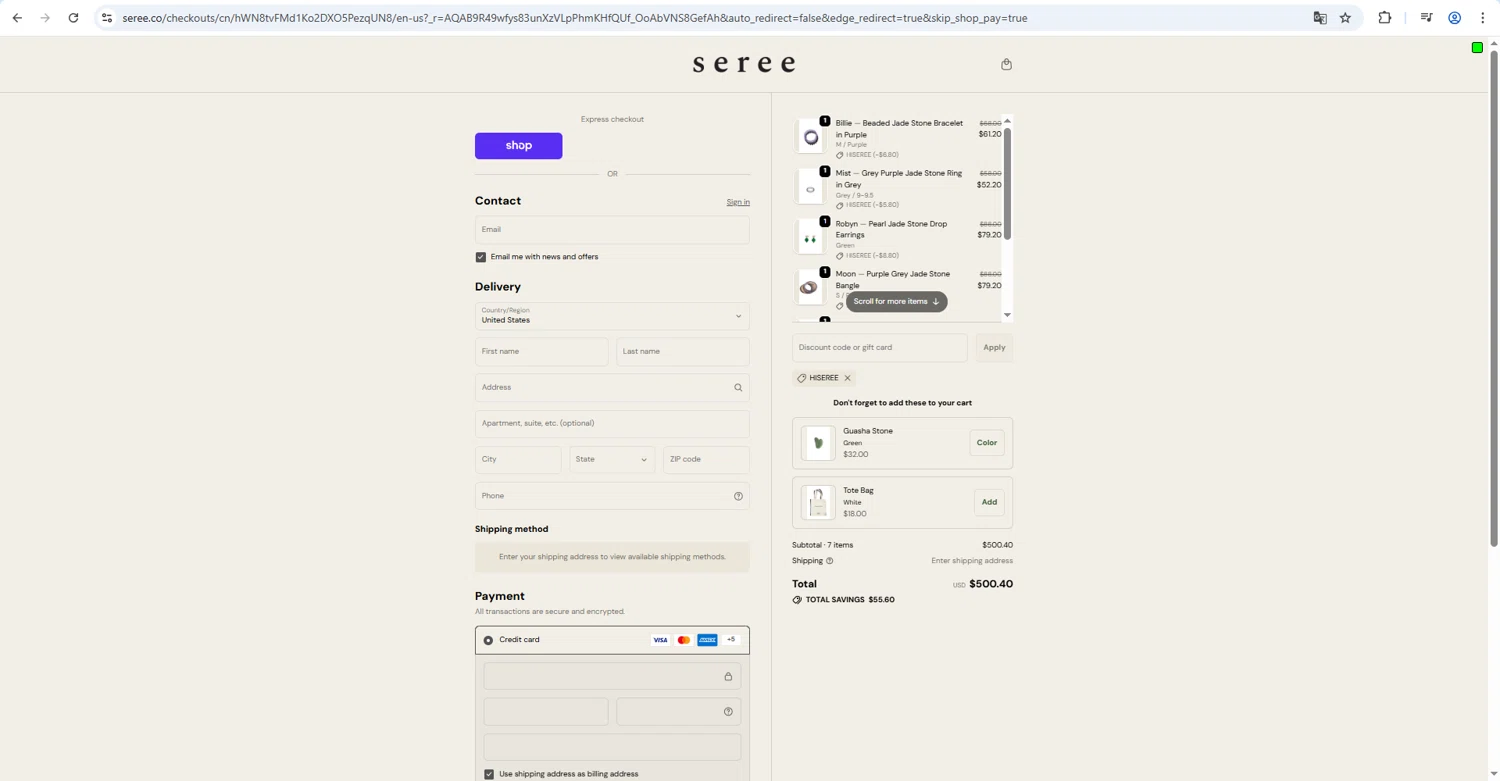
Task: Reload the checkout page
Action: (x=73, y=18)
